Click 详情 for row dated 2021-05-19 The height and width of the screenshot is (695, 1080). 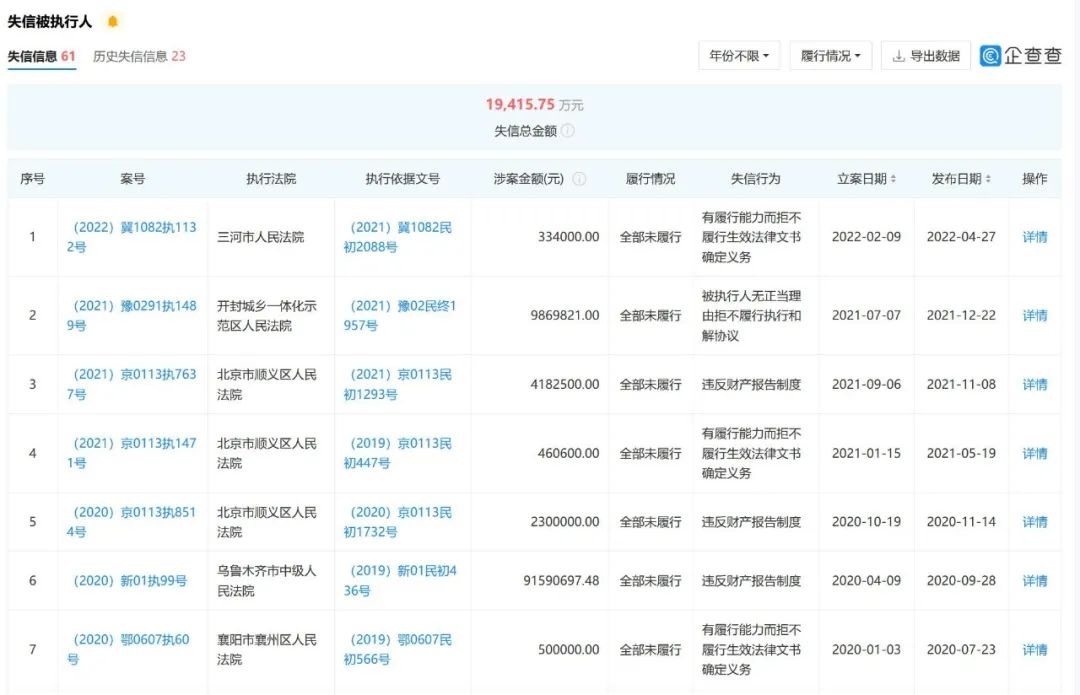pyautogui.click(x=1035, y=453)
